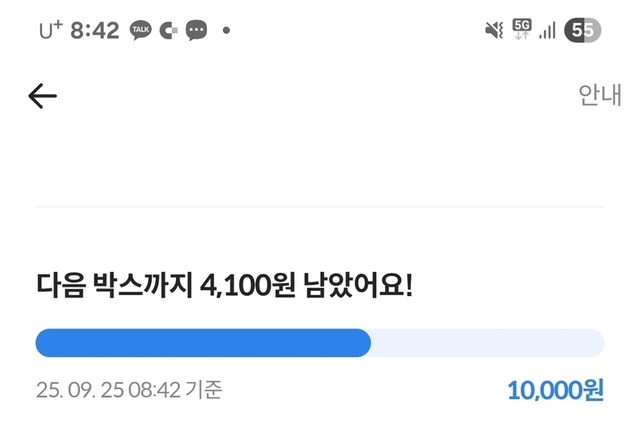Tap the 5G network indicator
This screenshot has width=640, height=440.
pos(522,30)
